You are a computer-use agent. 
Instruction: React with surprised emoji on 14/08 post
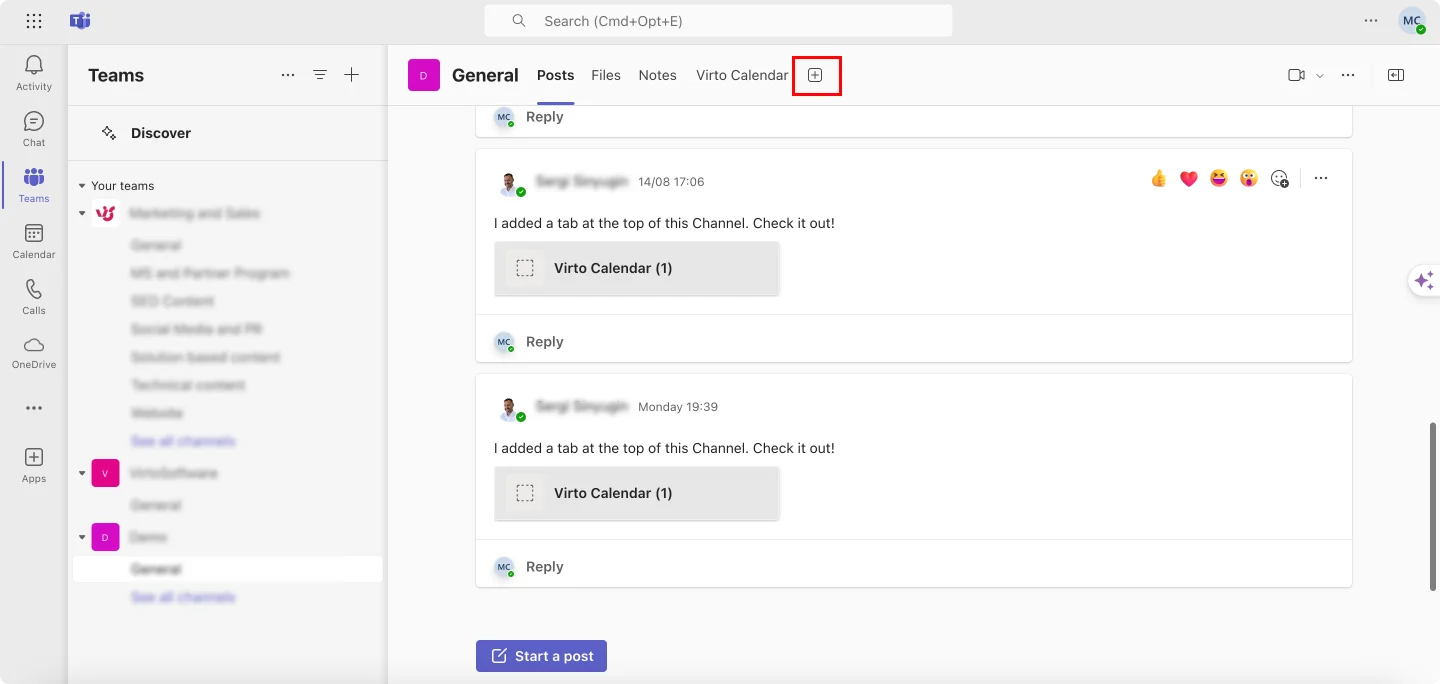pyautogui.click(x=1249, y=178)
